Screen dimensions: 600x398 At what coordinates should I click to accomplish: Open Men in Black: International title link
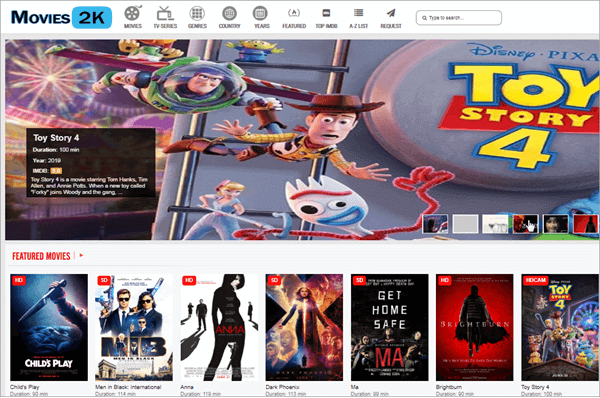(128, 387)
